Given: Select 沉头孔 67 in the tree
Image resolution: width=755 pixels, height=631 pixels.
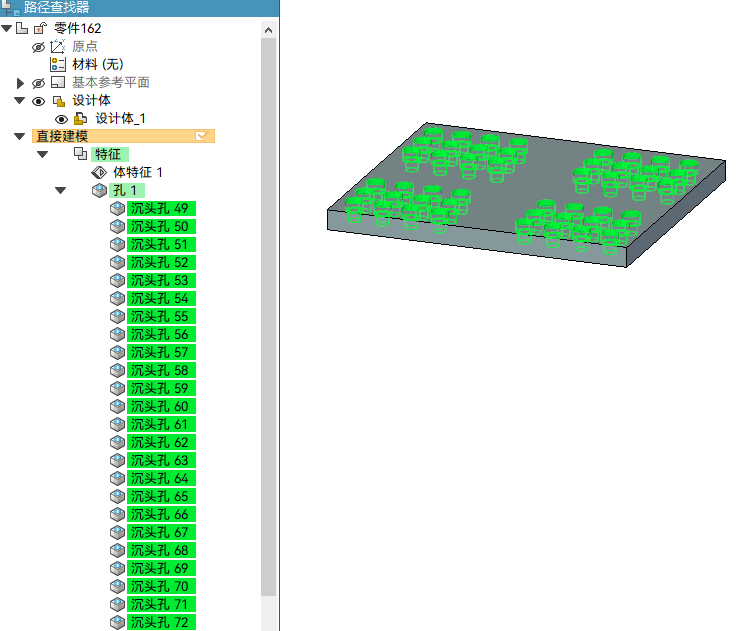Looking at the screenshot, I should tap(161, 532).
